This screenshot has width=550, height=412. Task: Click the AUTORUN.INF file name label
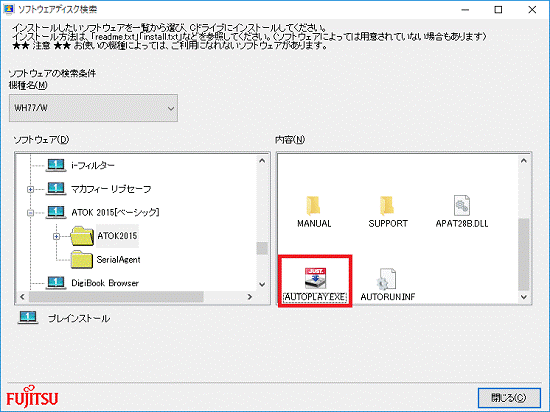pos(388,297)
